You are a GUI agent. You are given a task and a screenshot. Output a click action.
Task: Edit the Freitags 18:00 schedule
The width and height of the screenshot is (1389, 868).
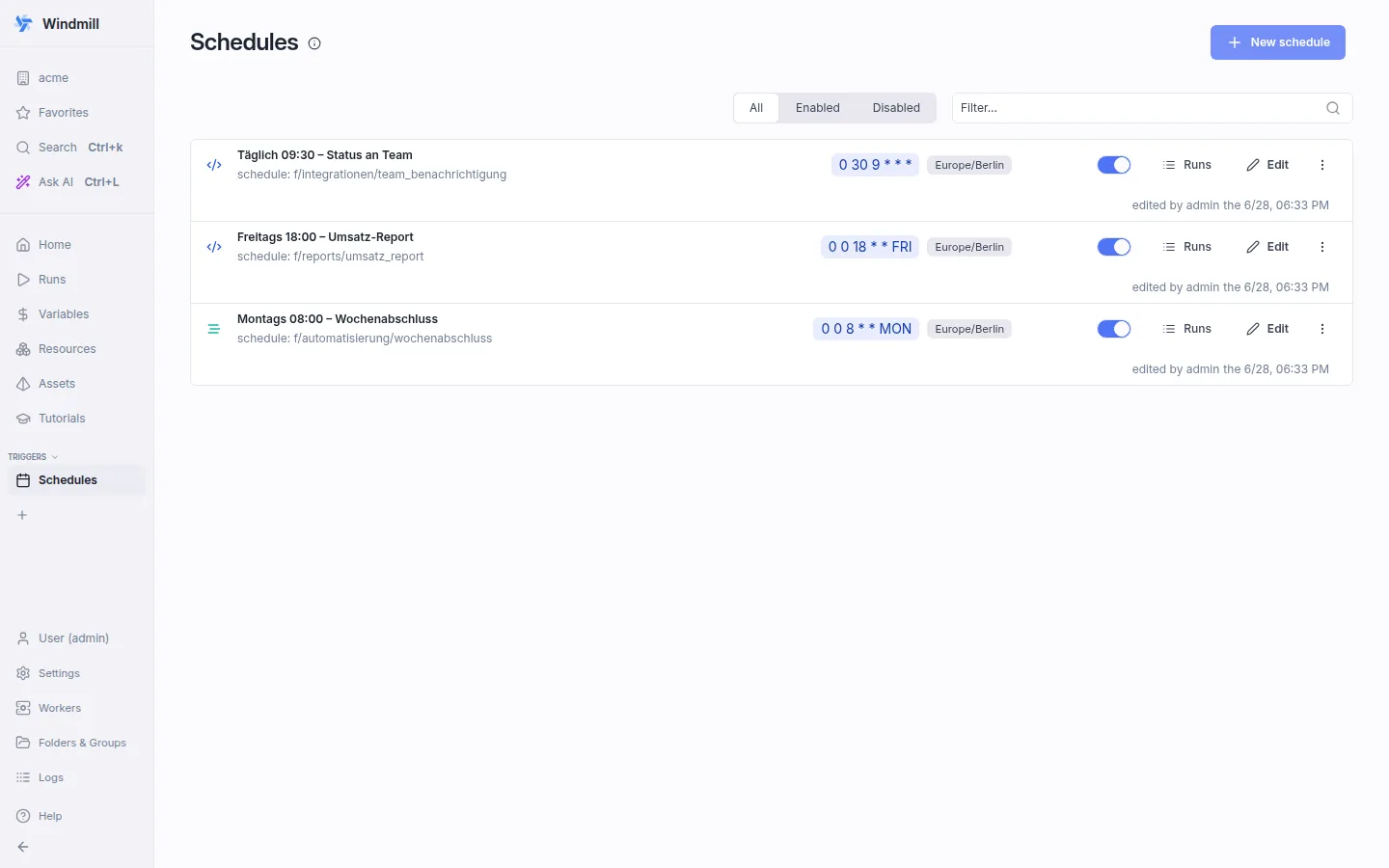(1267, 247)
